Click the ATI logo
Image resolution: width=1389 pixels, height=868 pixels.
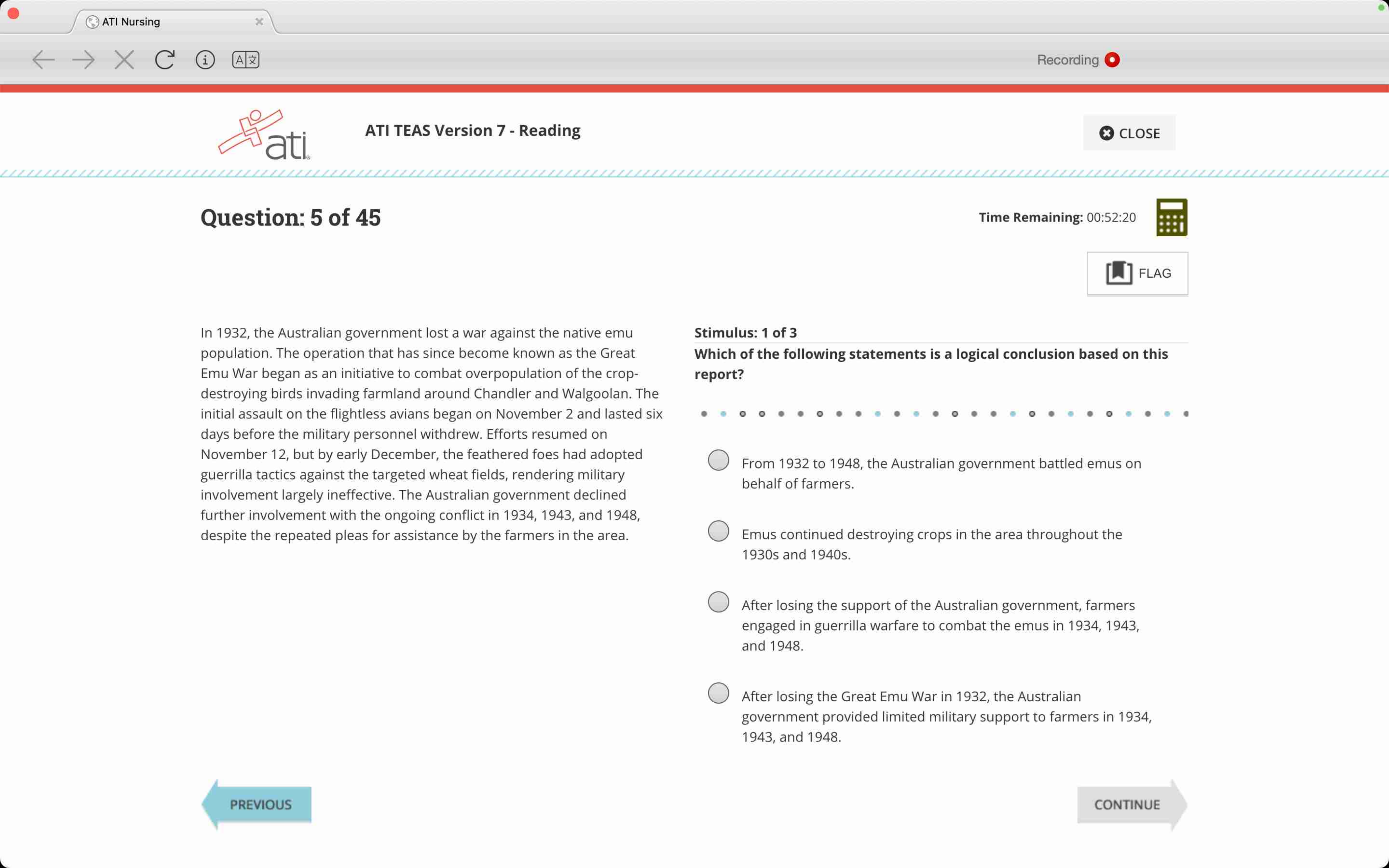point(264,135)
